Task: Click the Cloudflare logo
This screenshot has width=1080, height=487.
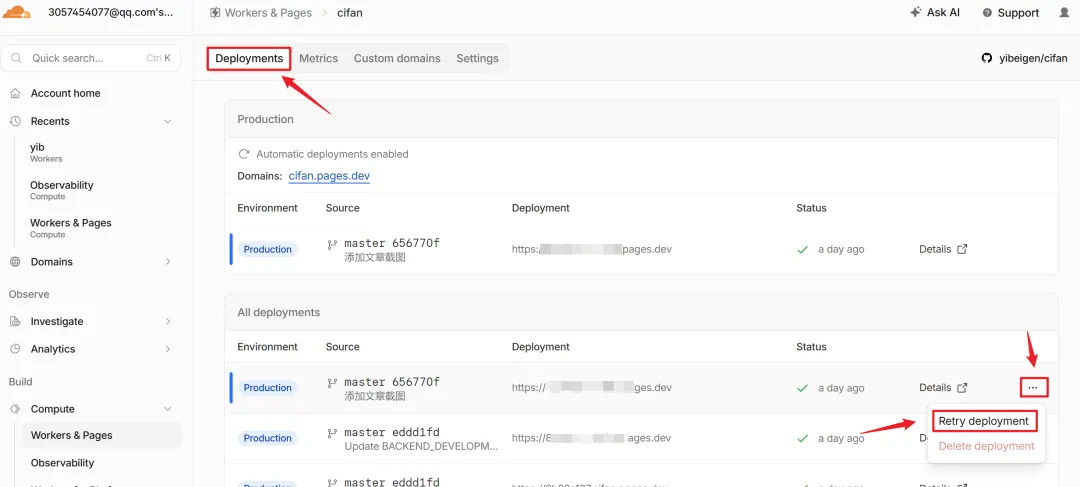Action: (x=17, y=12)
